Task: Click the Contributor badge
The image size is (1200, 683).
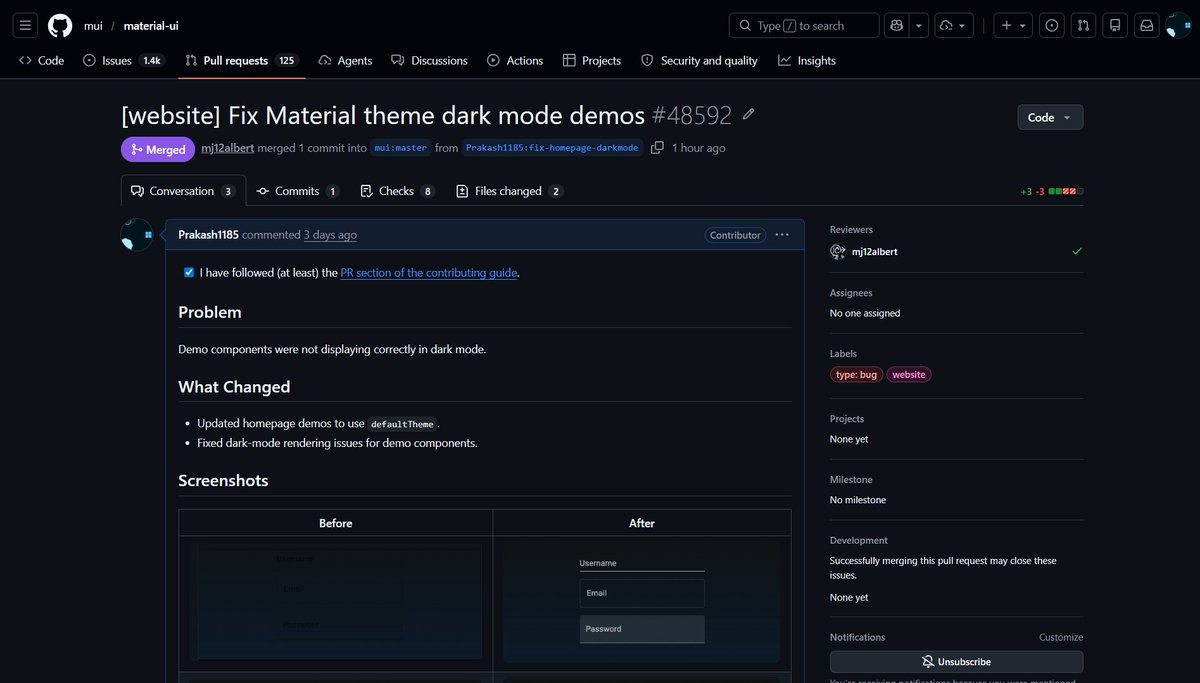Action: 735,235
